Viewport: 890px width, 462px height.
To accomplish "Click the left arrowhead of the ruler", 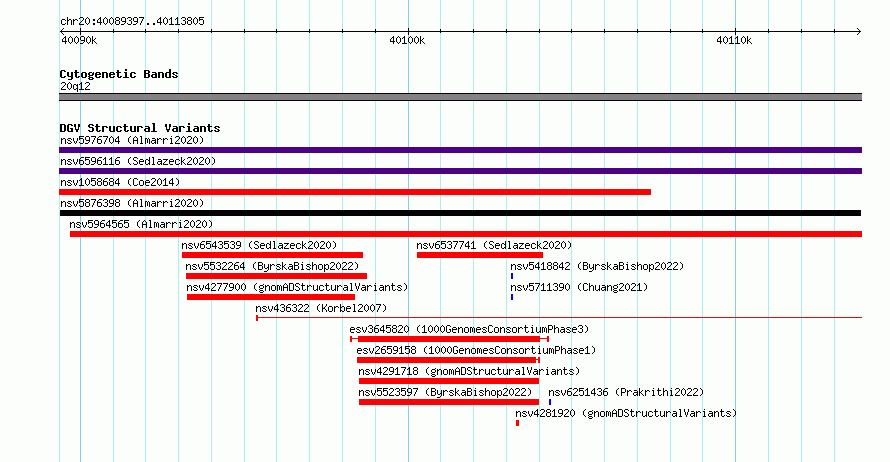I will tap(62, 32).
